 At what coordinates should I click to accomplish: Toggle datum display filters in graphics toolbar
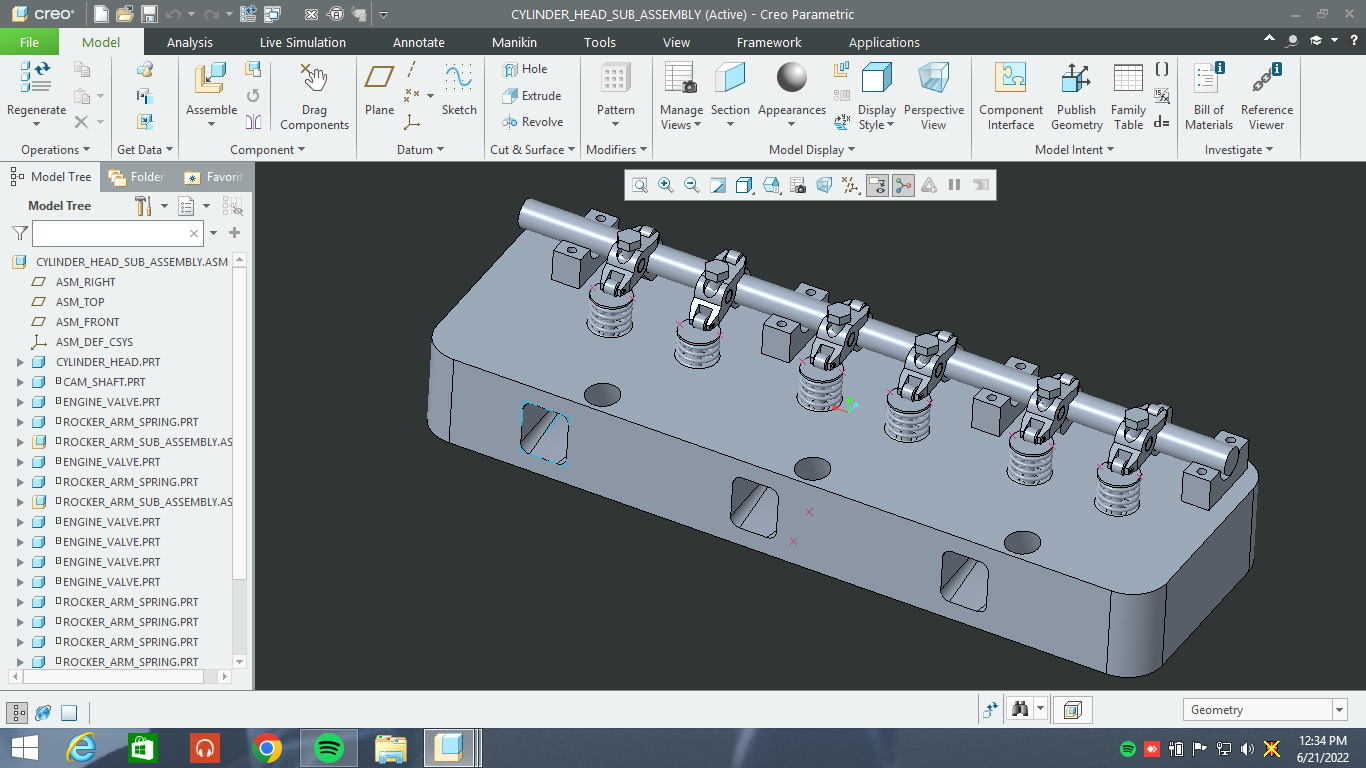850,185
